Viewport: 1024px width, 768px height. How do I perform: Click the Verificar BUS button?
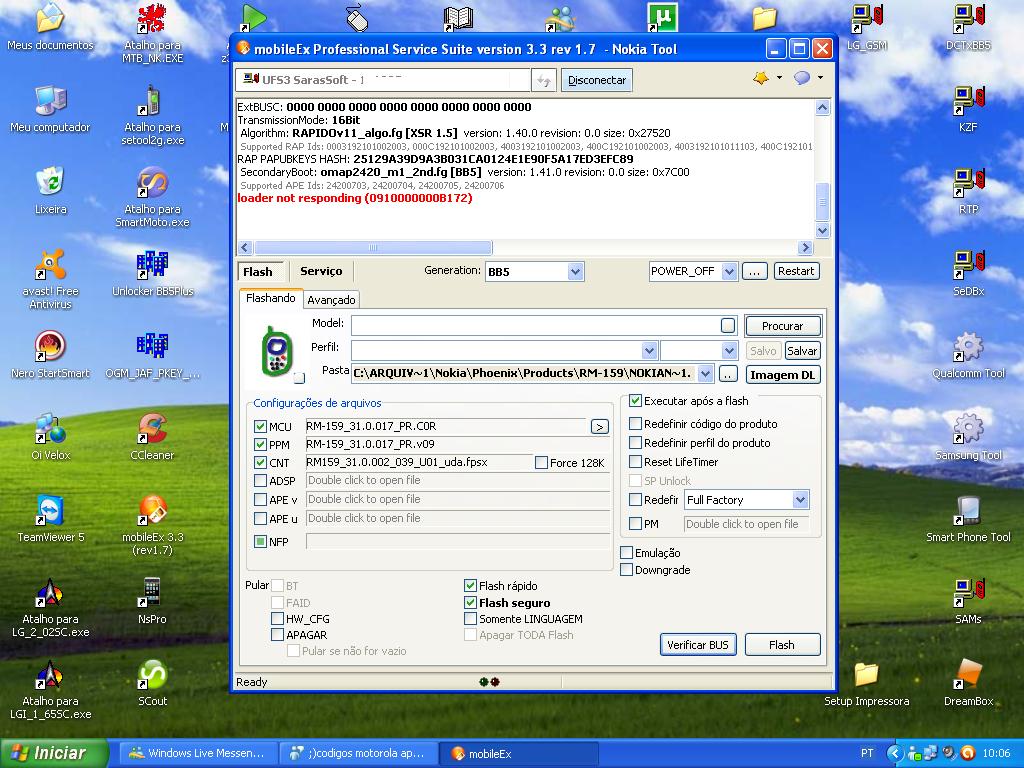(x=697, y=645)
